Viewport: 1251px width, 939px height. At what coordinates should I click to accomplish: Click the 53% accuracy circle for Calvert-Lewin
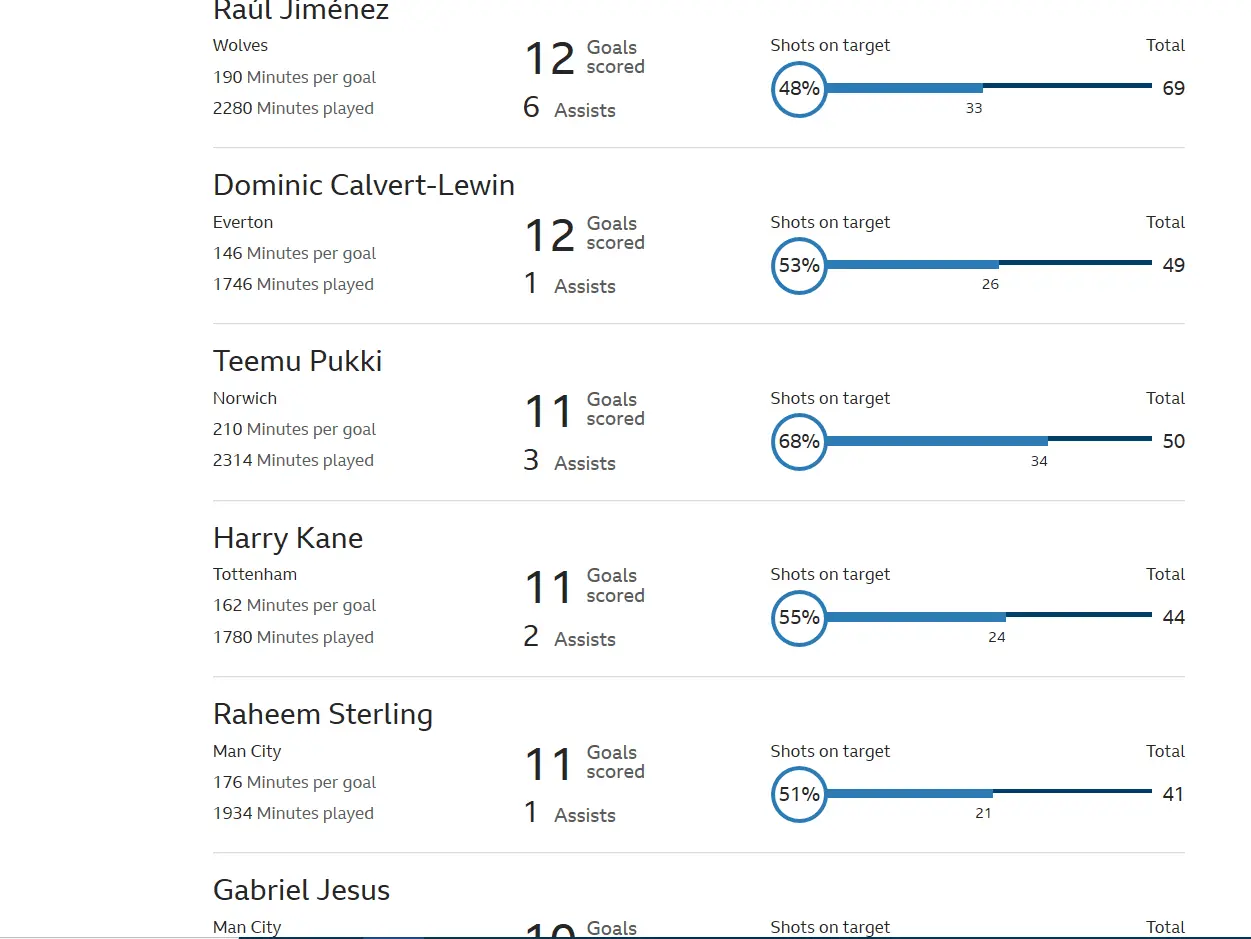[799, 266]
